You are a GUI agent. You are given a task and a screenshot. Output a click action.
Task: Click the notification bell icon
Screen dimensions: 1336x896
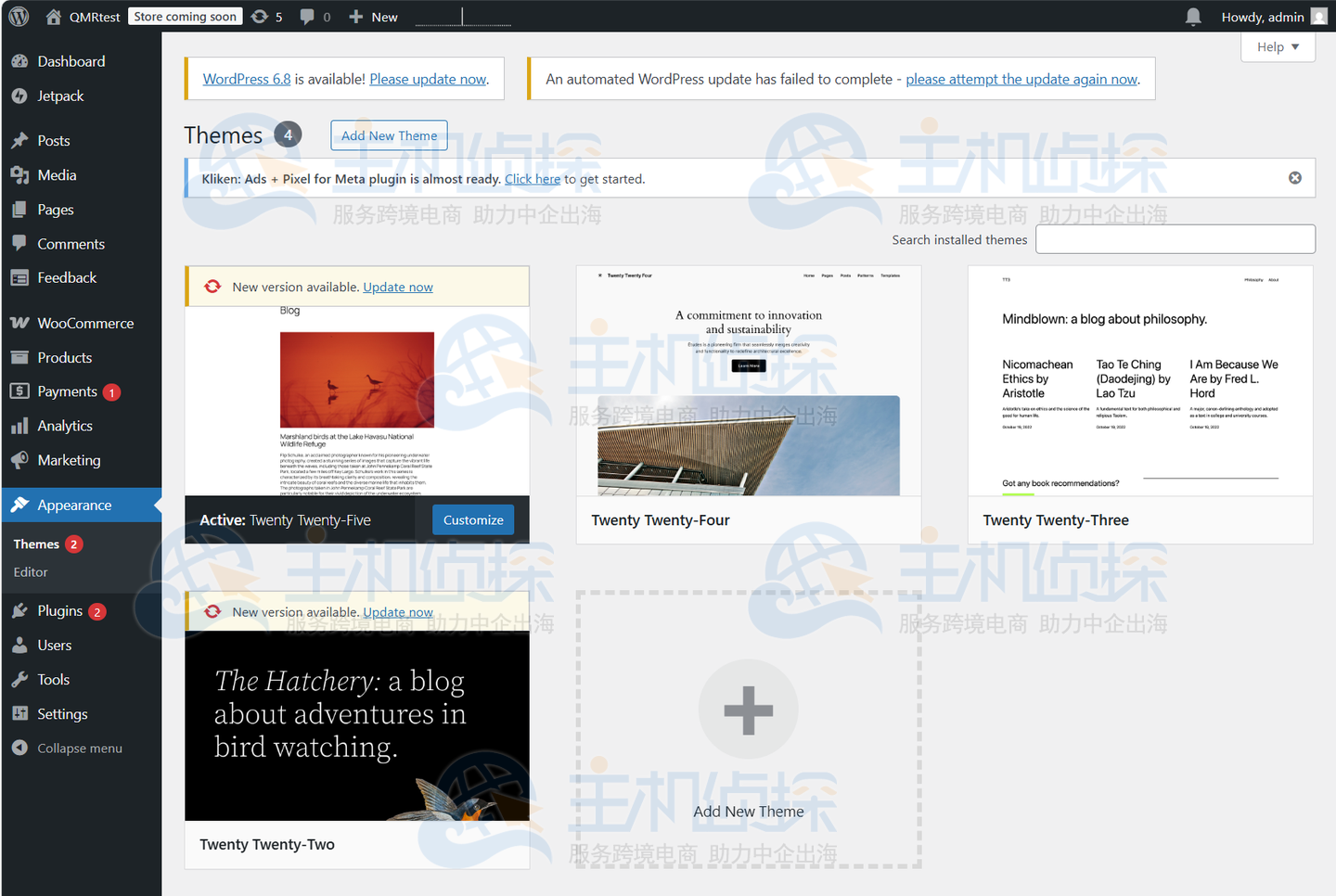1193,16
